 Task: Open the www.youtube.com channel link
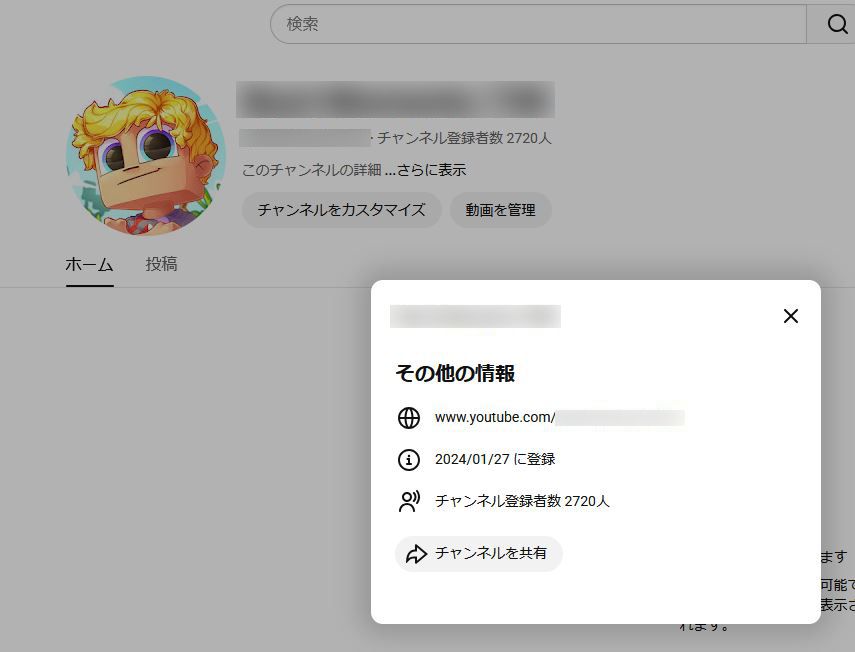(x=558, y=418)
